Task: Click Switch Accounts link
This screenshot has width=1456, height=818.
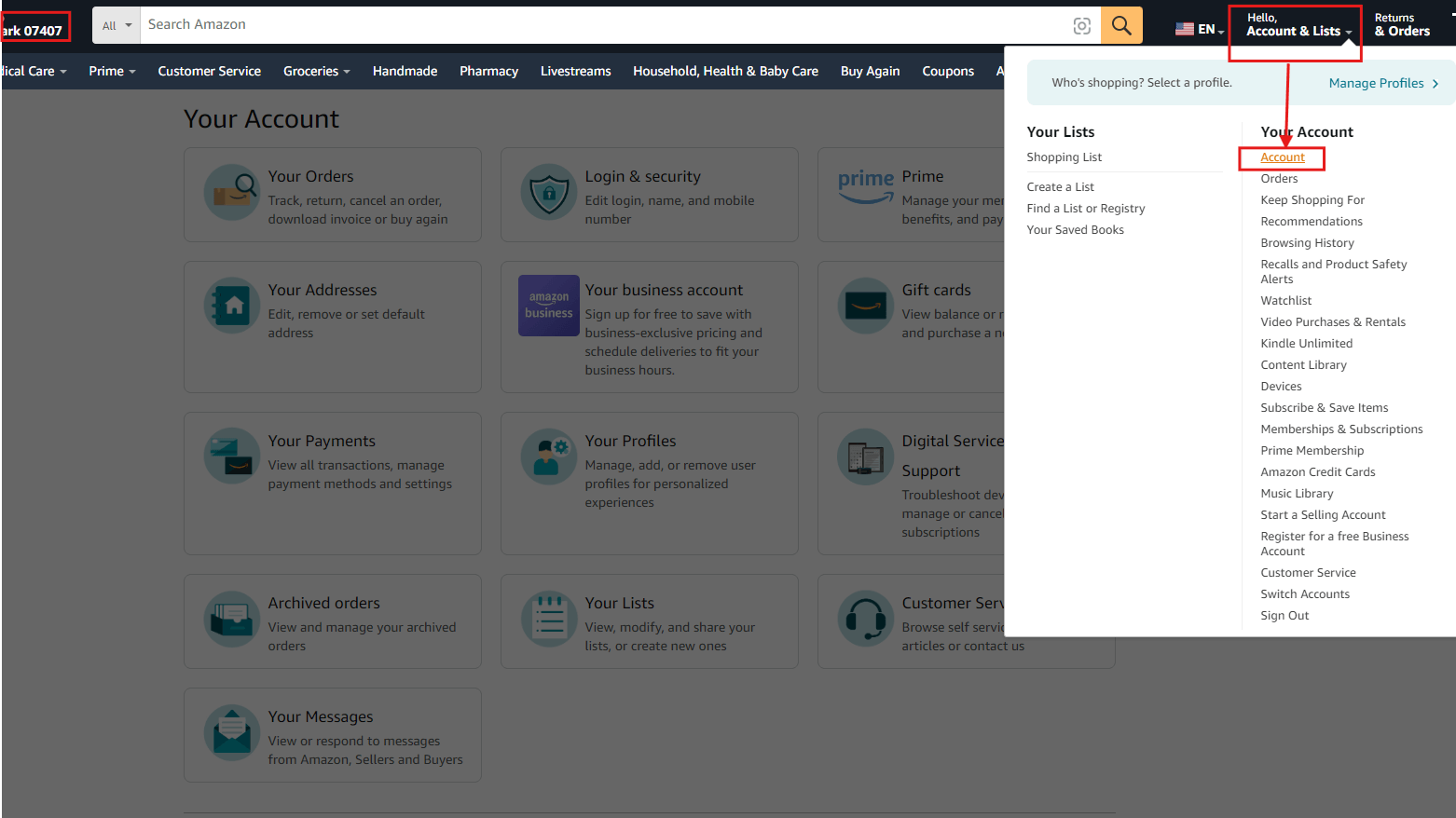Action: (x=1305, y=594)
